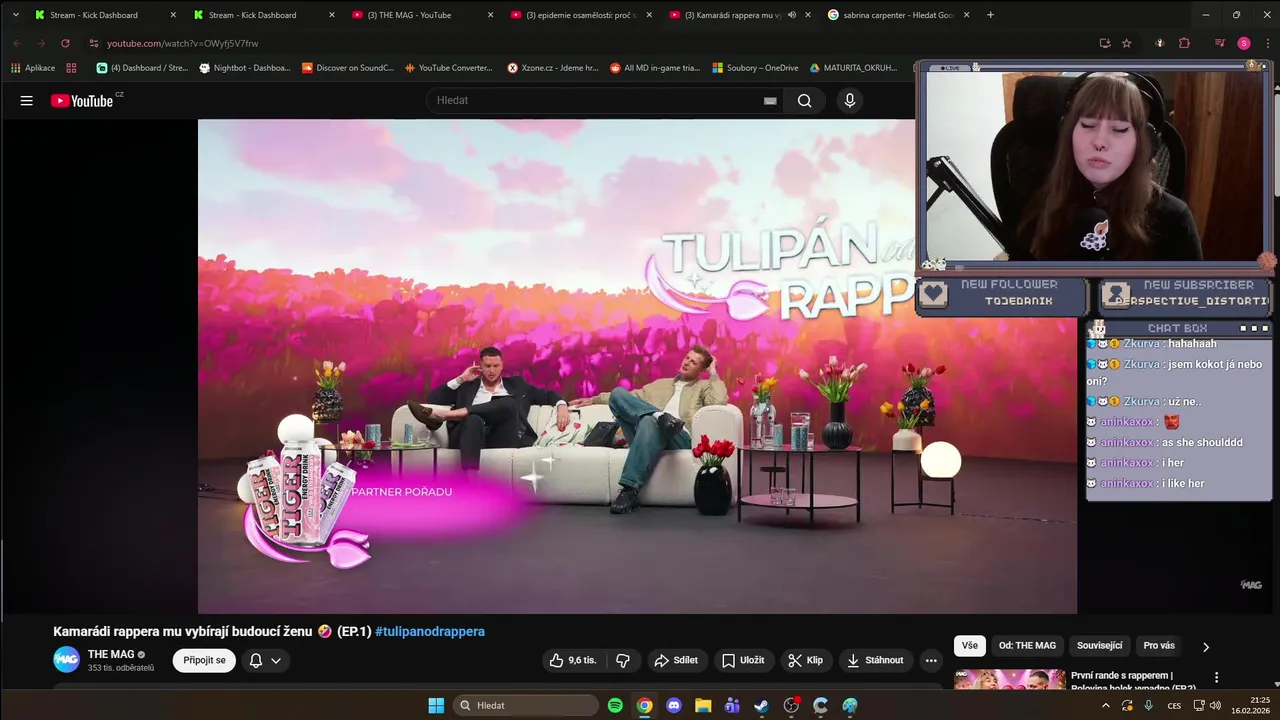Switch to the sabrina carpenter Google tab
Screen dimensions: 1280x720
click(897, 15)
